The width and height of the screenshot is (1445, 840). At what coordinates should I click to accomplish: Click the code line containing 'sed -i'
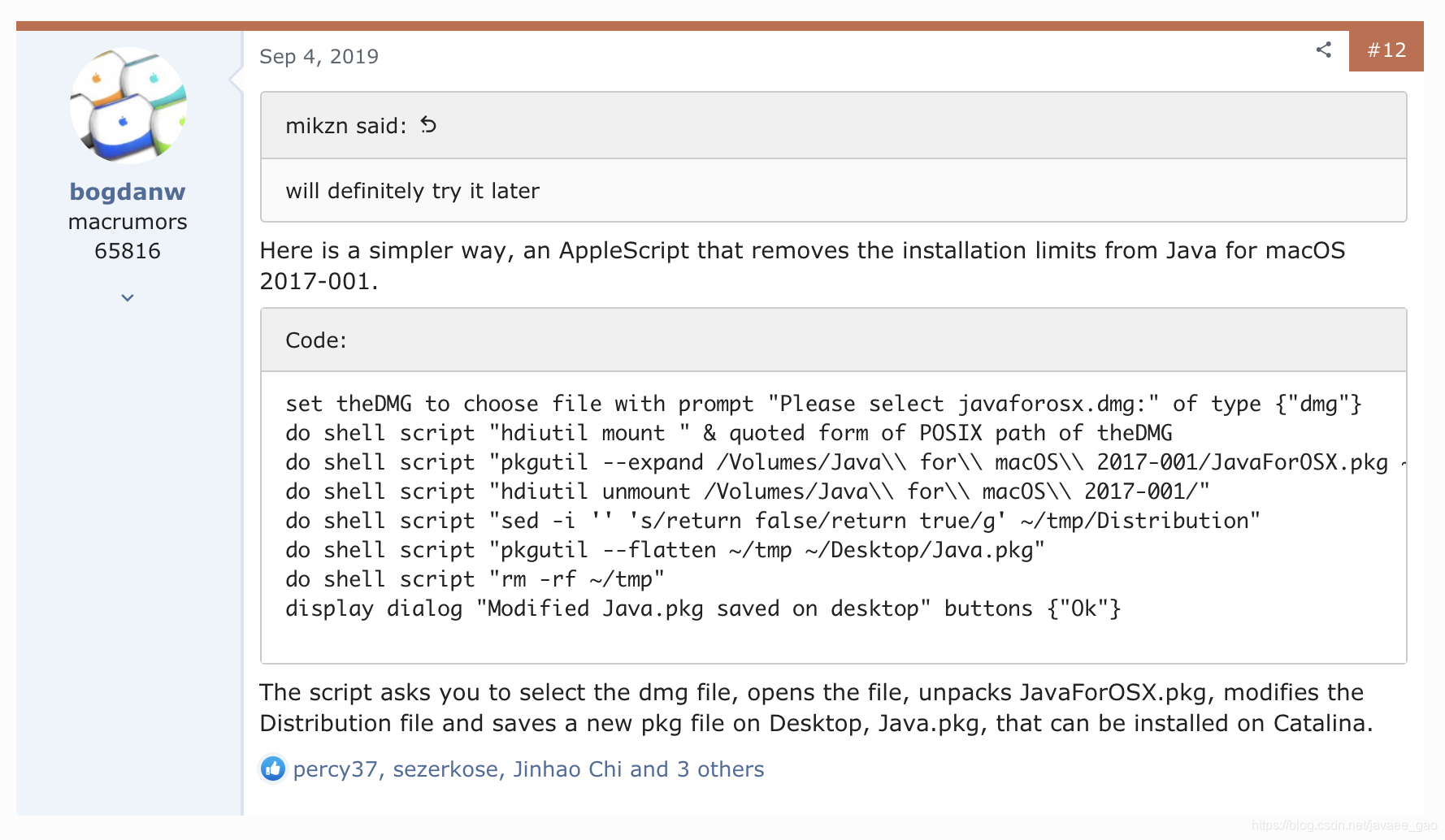tap(773, 521)
